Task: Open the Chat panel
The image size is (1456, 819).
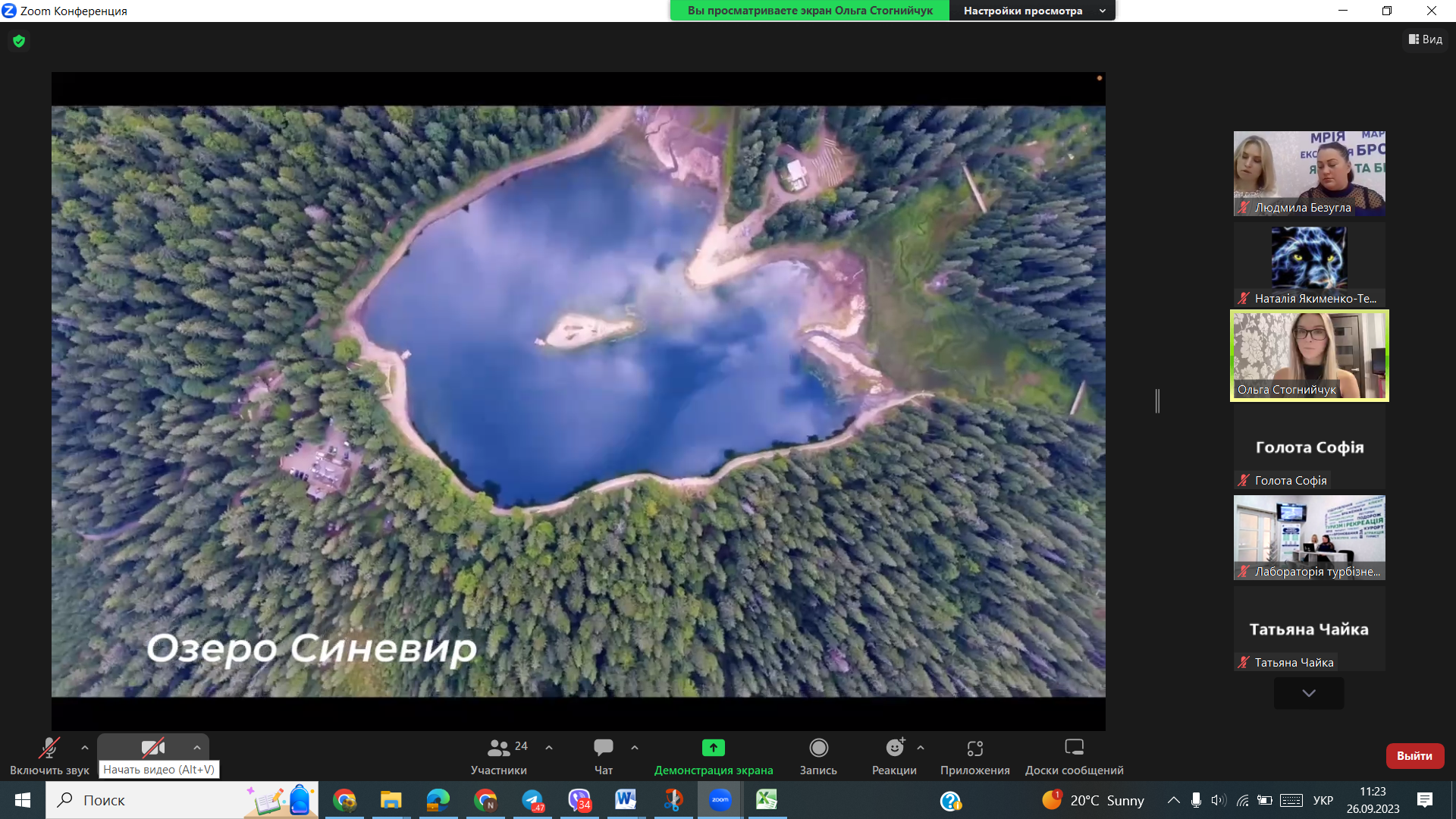Action: point(604,748)
